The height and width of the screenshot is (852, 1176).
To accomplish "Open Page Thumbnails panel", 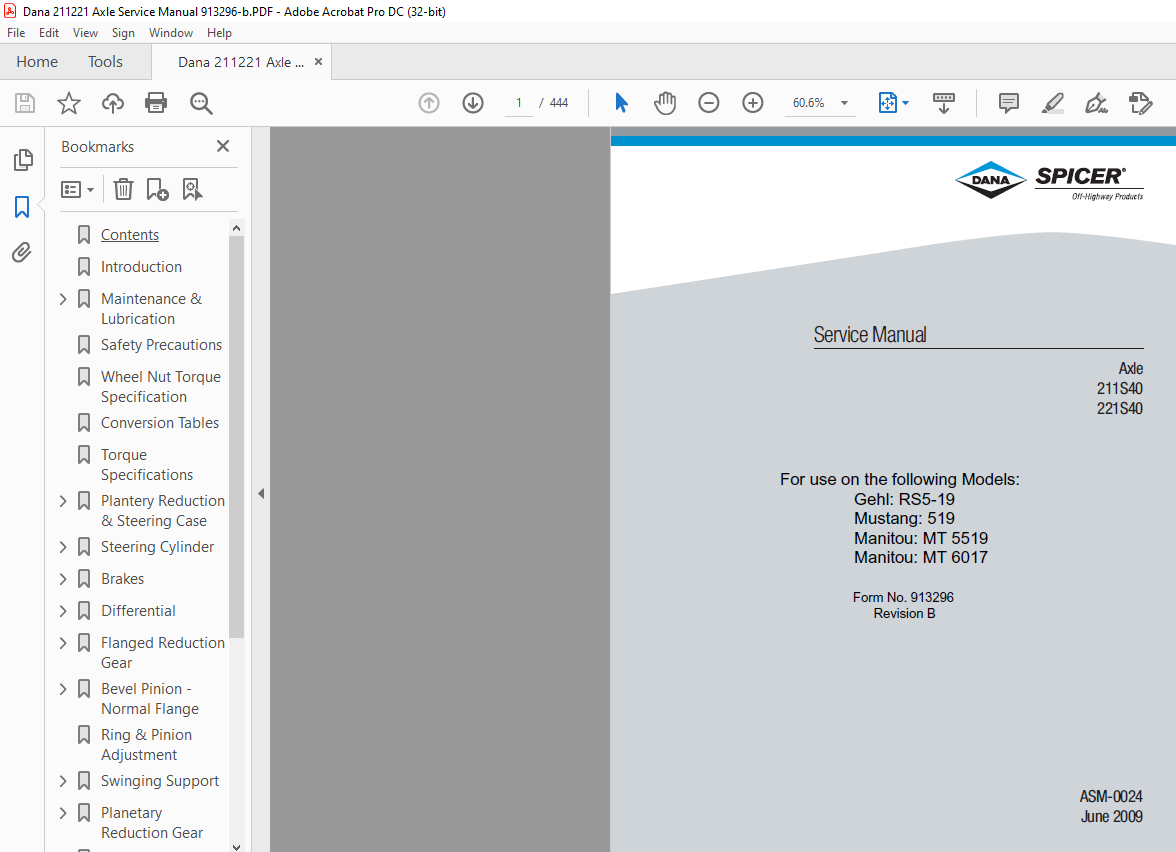I will pyautogui.click(x=23, y=160).
